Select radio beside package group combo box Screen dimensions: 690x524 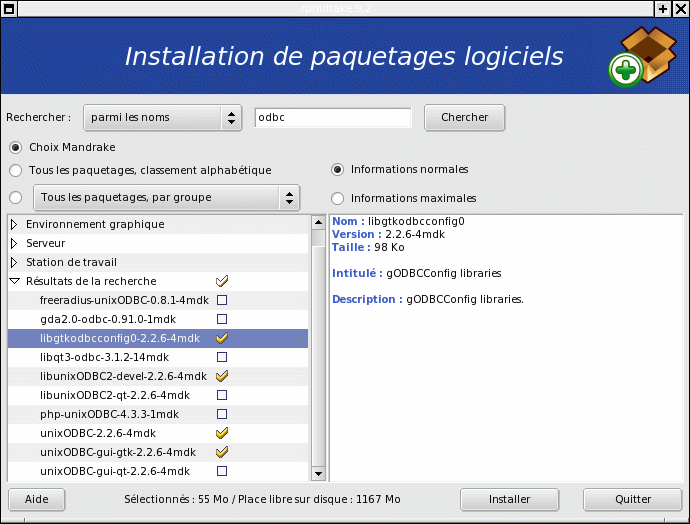click(x=16, y=198)
